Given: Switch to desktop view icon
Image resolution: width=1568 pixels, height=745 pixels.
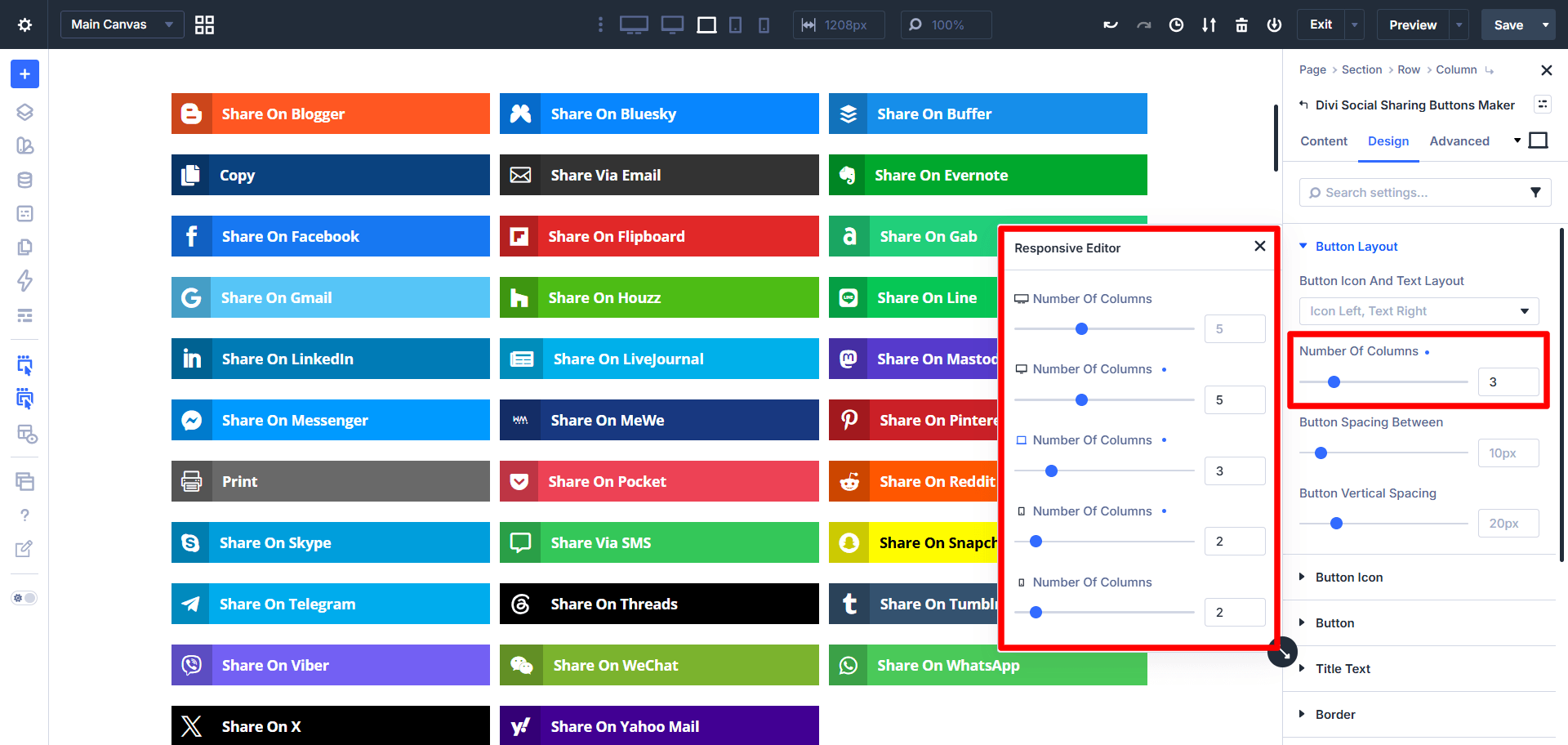Looking at the screenshot, I should [x=672, y=25].
